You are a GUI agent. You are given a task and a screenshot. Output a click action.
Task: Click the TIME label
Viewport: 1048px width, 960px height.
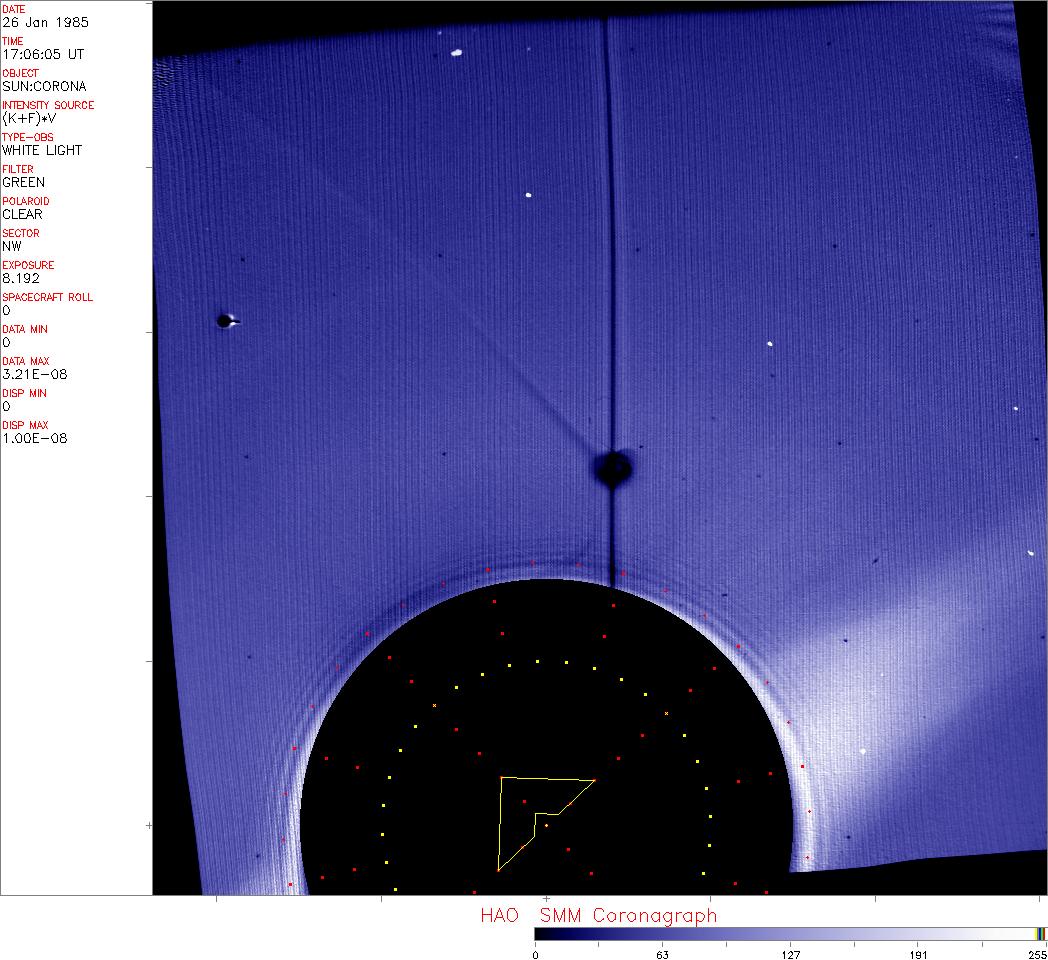[x=13, y=41]
